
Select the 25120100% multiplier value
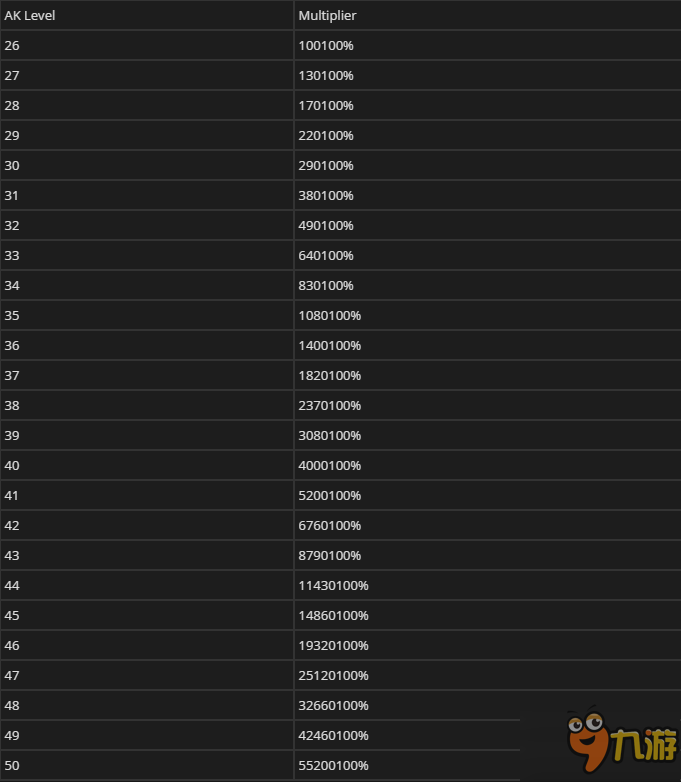[x=333, y=676]
